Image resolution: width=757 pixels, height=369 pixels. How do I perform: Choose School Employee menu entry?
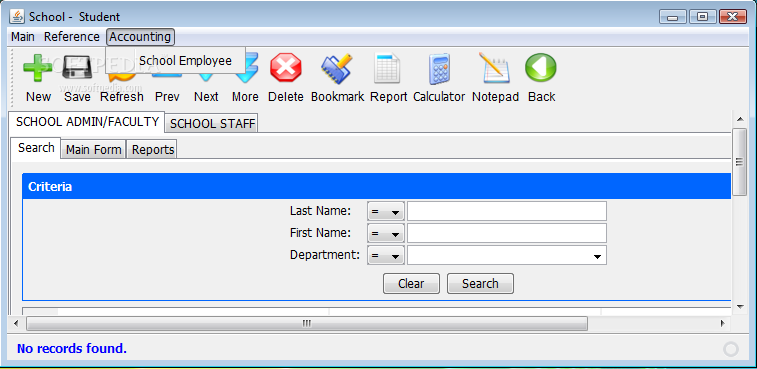(185, 61)
